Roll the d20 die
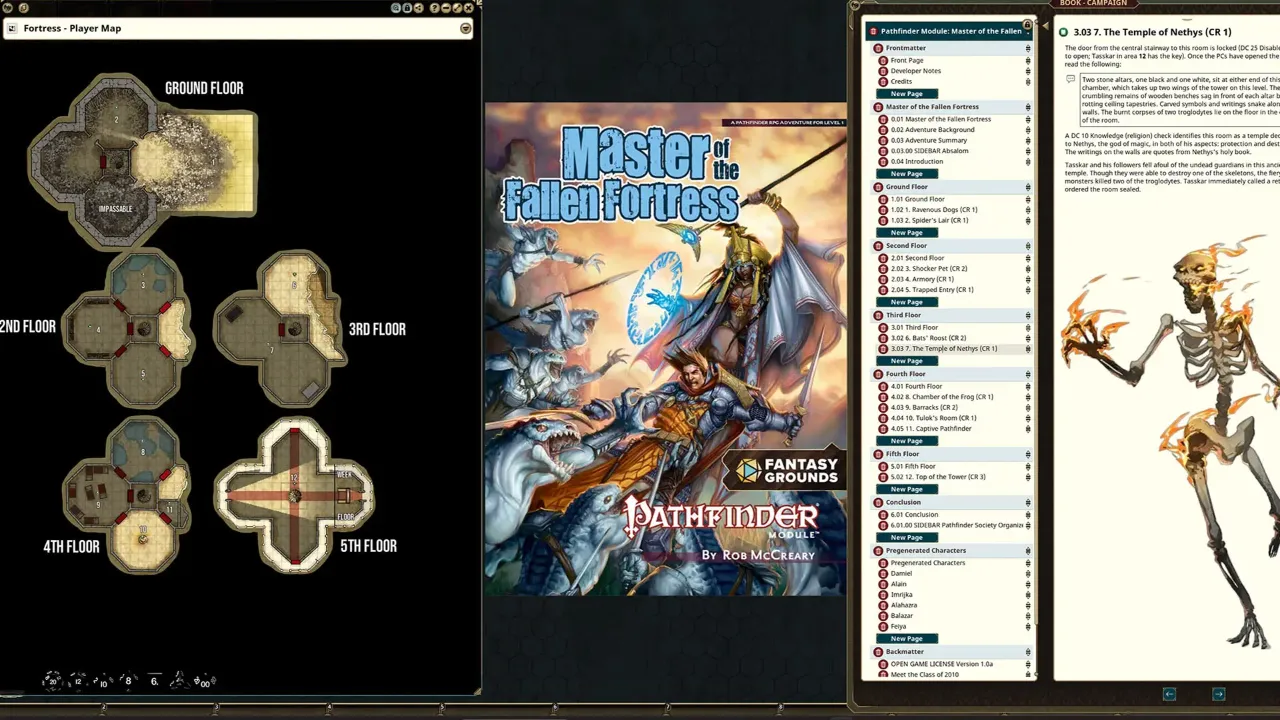 pos(52,682)
